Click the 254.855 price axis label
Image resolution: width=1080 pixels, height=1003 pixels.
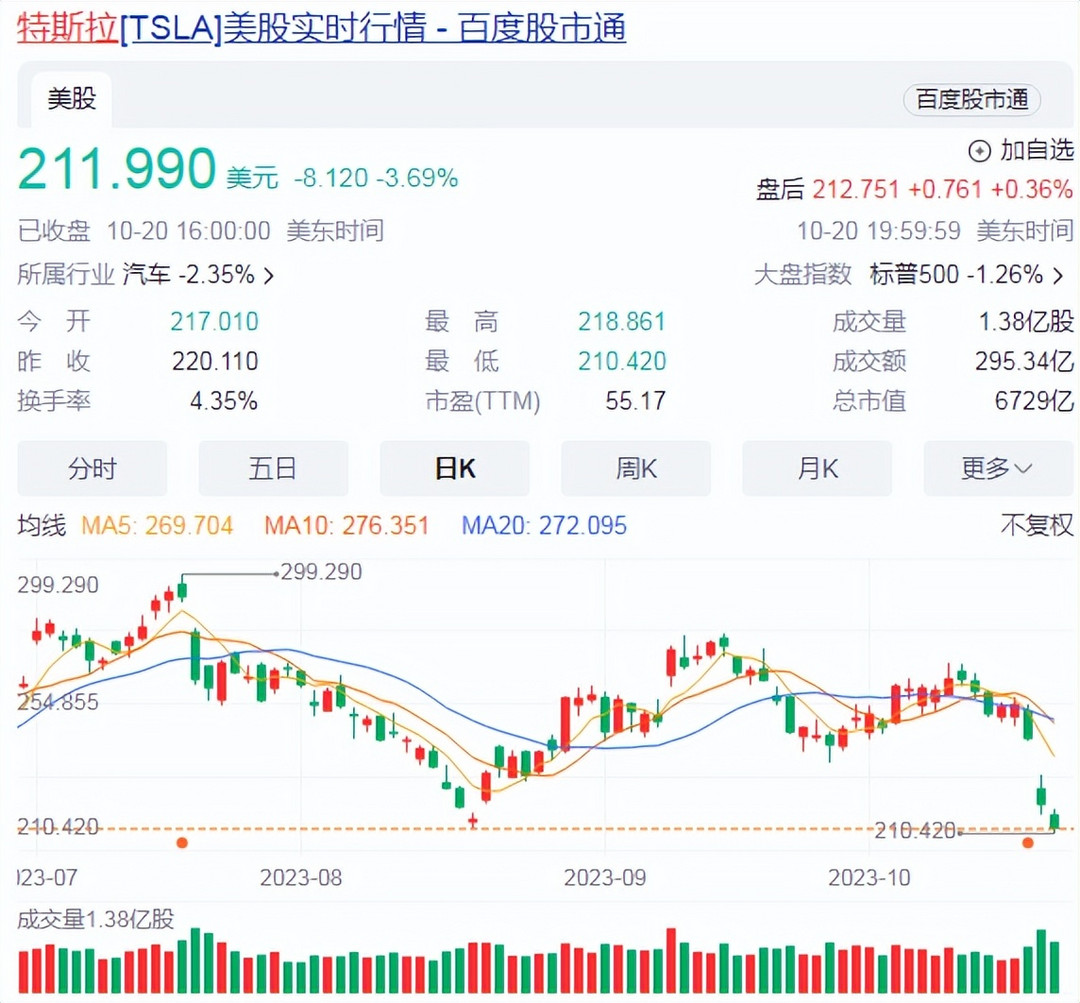(58, 702)
